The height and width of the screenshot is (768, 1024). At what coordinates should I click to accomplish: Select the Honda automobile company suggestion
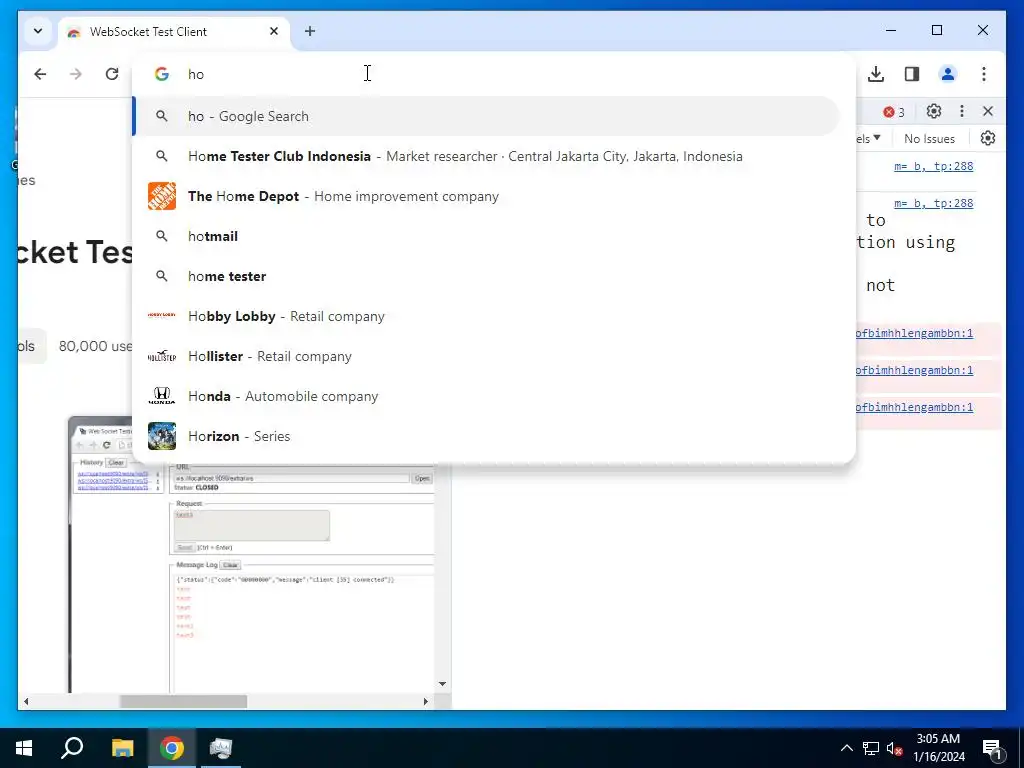(x=487, y=396)
